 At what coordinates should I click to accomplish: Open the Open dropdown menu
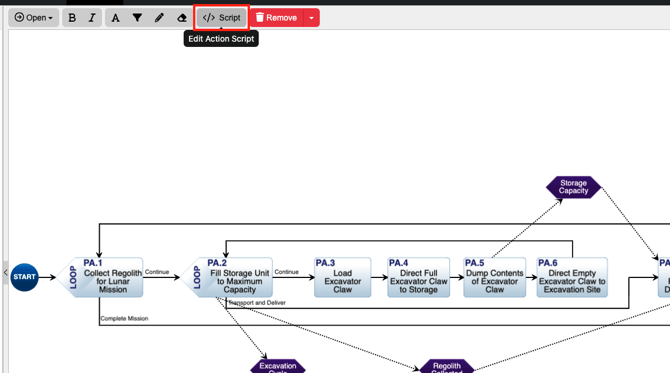coord(33,18)
